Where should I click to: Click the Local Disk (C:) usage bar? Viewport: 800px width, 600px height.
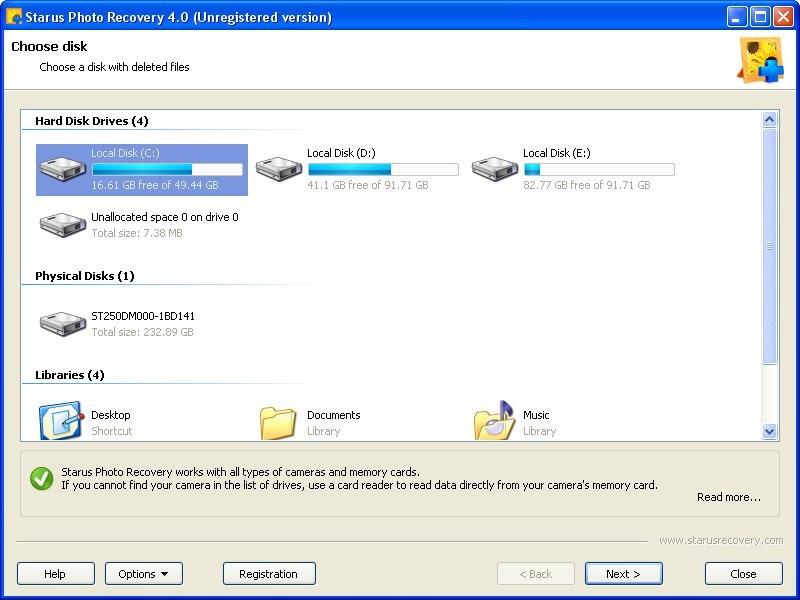(x=167, y=169)
